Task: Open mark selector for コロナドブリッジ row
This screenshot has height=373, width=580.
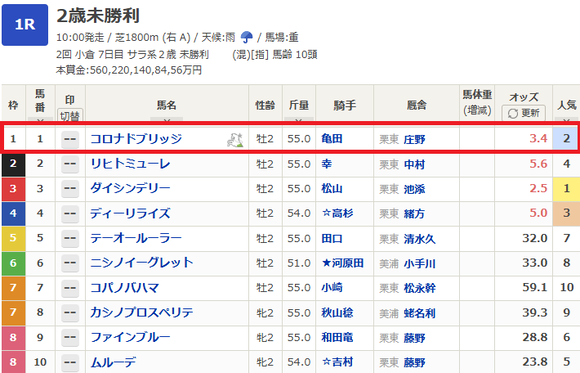Action: click(70, 139)
